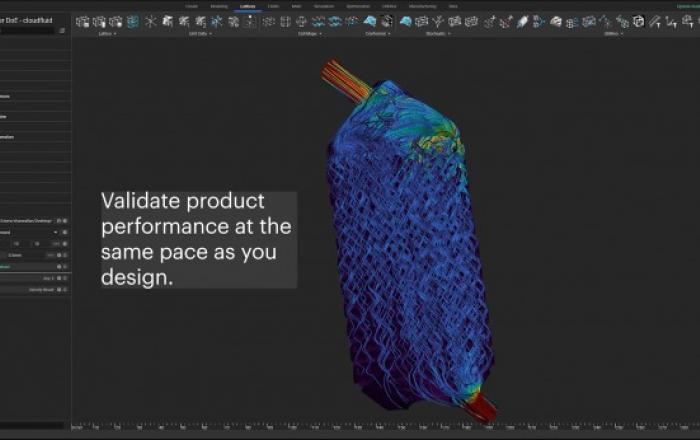The width and height of the screenshot is (700, 440).
Task: Toggle the checkbox on the teal-labeled input row
Action: point(59,266)
